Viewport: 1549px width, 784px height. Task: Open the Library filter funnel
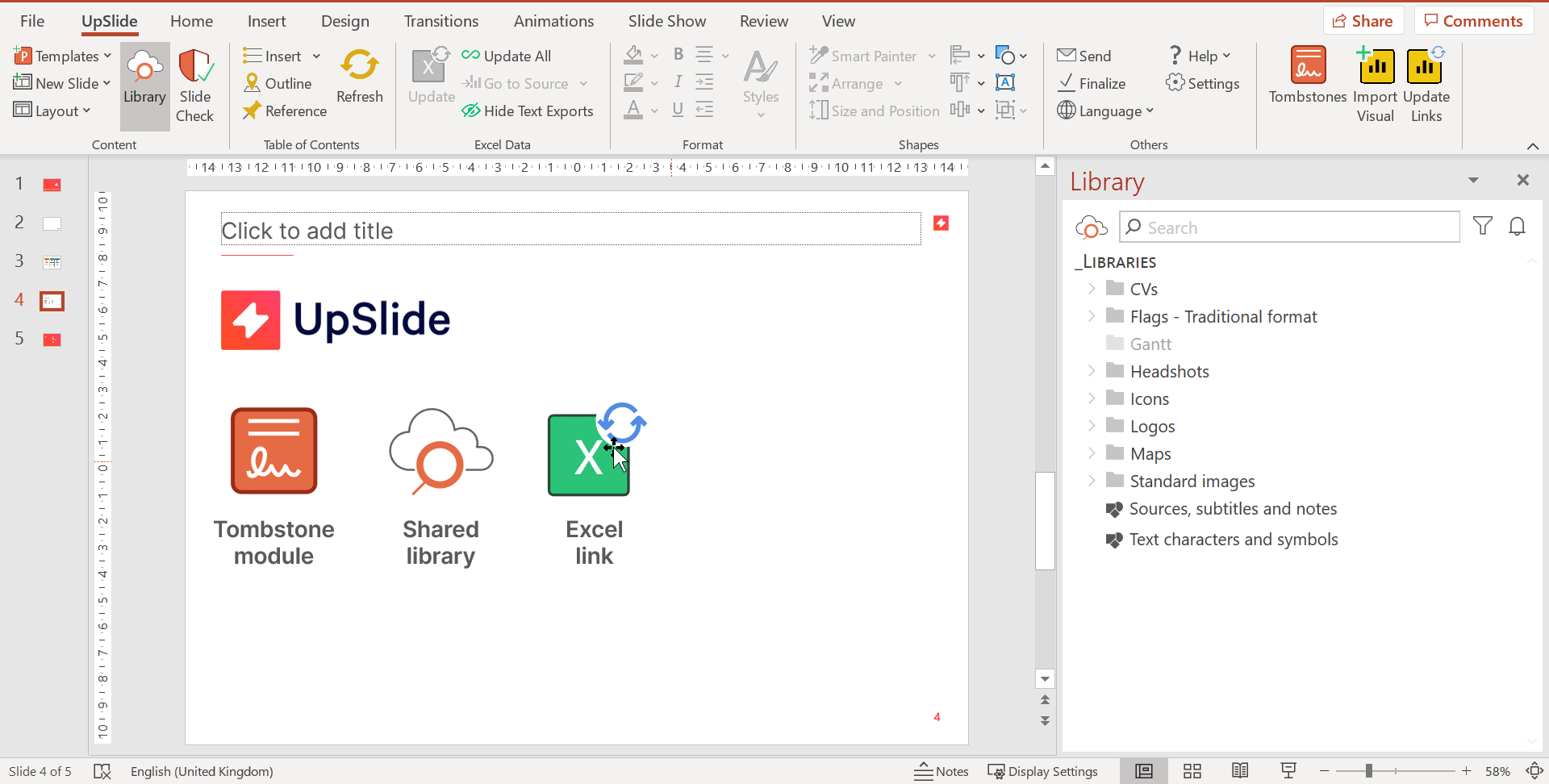tap(1482, 226)
